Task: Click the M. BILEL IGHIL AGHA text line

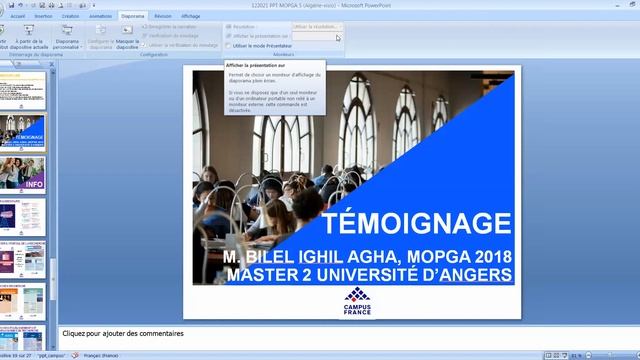Action: [367, 257]
